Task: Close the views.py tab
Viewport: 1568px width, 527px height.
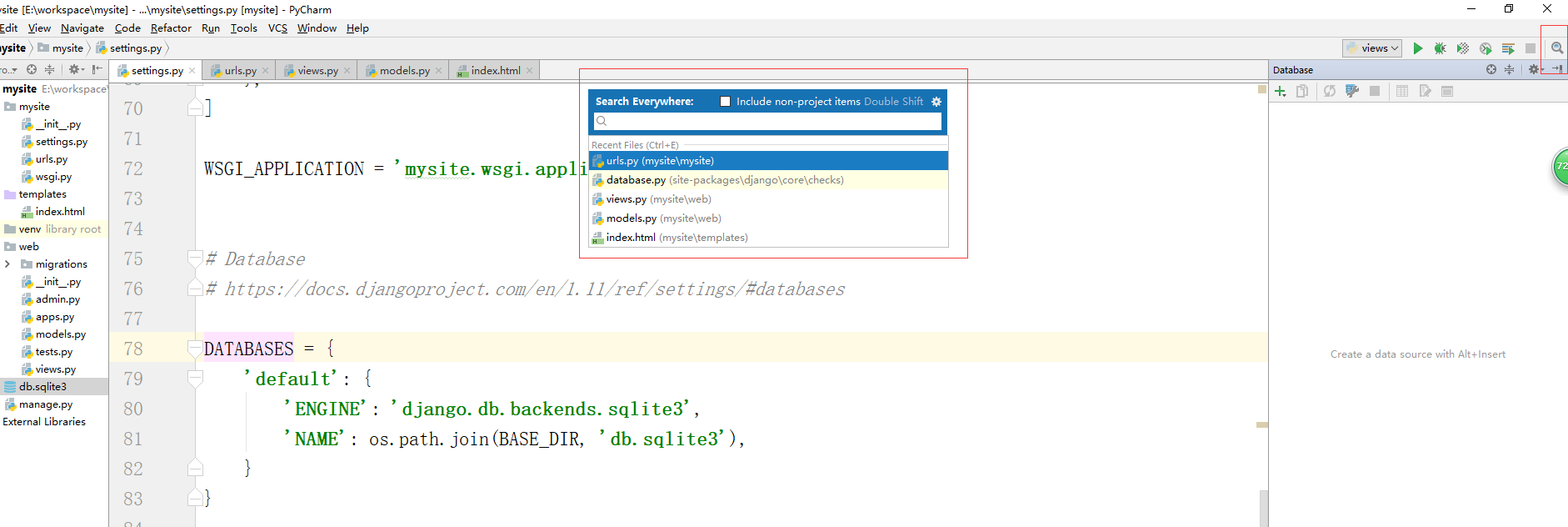Action: point(347,71)
